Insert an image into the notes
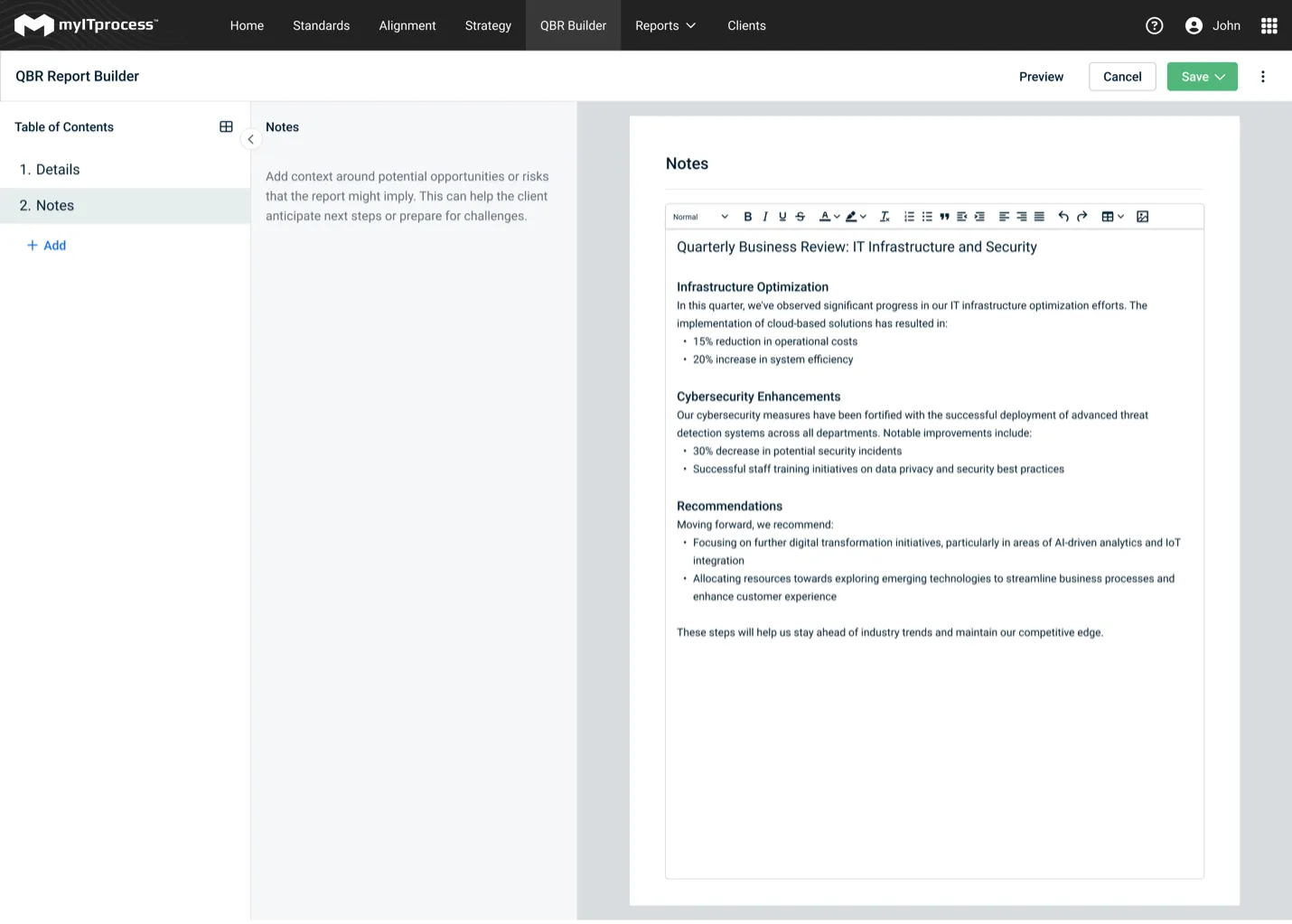Screen dimensions: 1292x924 coord(1142,217)
